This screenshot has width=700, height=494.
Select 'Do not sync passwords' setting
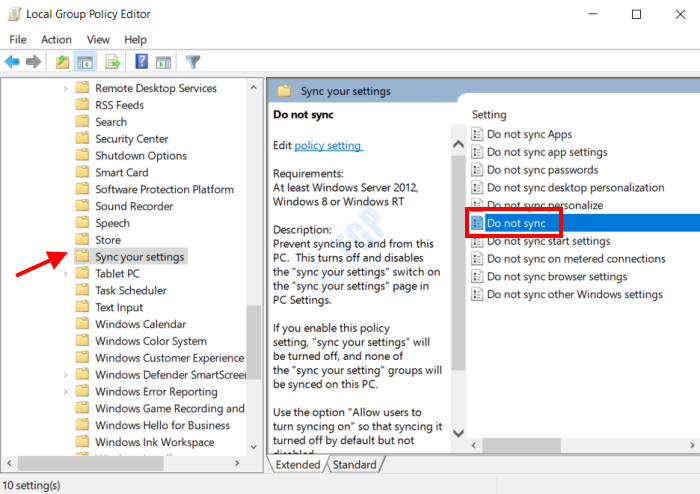(x=543, y=170)
